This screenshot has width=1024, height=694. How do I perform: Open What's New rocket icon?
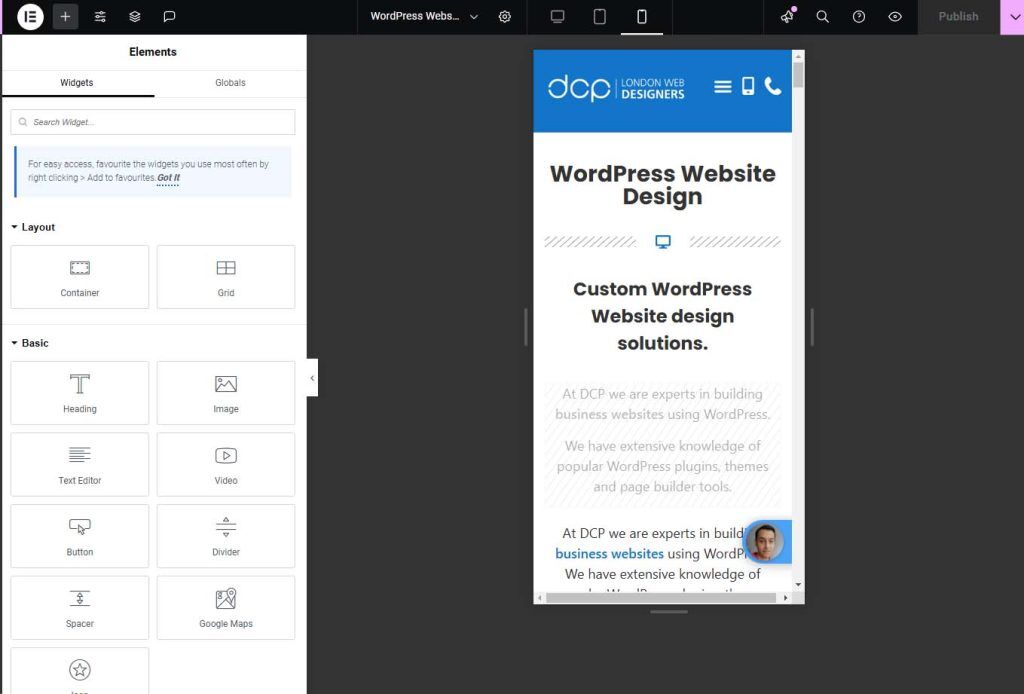(788, 16)
